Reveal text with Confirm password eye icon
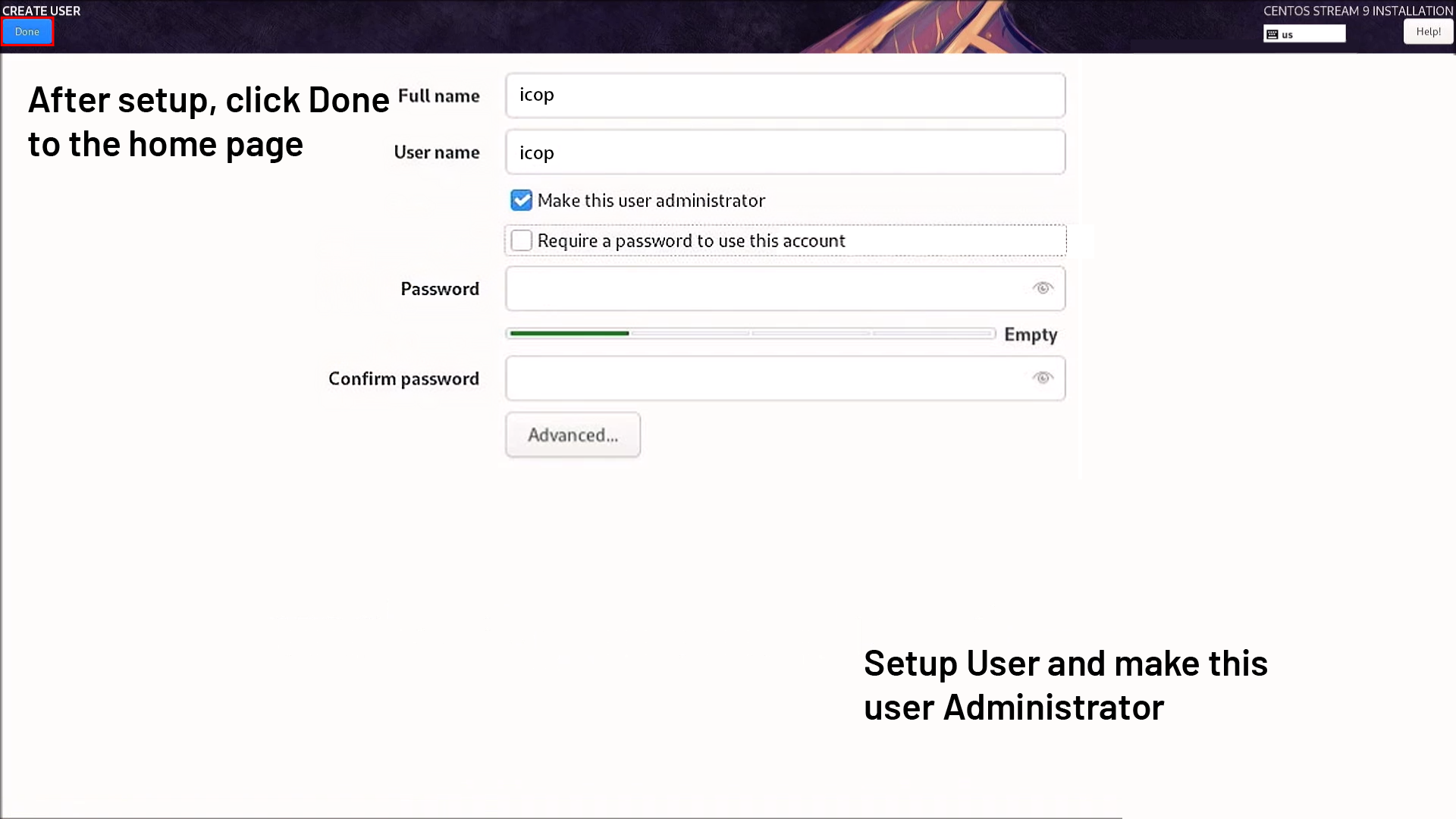The image size is (1456, 819). [x=1043, y=378]
